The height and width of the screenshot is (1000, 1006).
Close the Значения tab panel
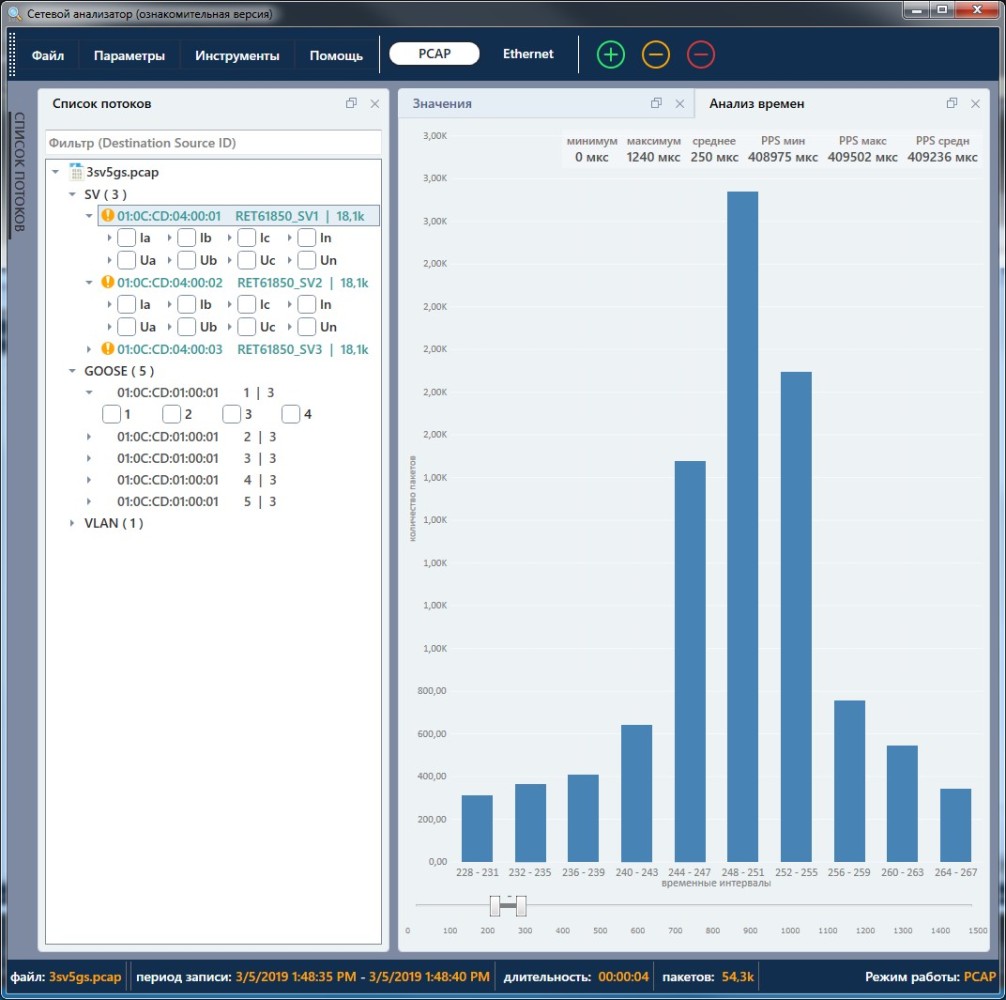[x=680, y=103]
